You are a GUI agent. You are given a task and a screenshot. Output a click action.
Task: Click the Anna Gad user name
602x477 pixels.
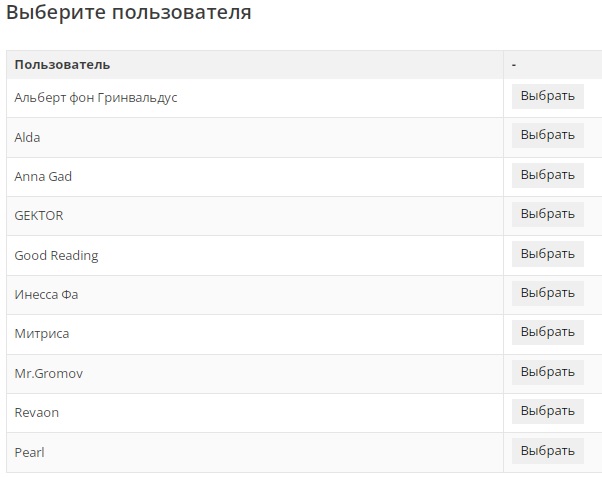click(43, 177)
